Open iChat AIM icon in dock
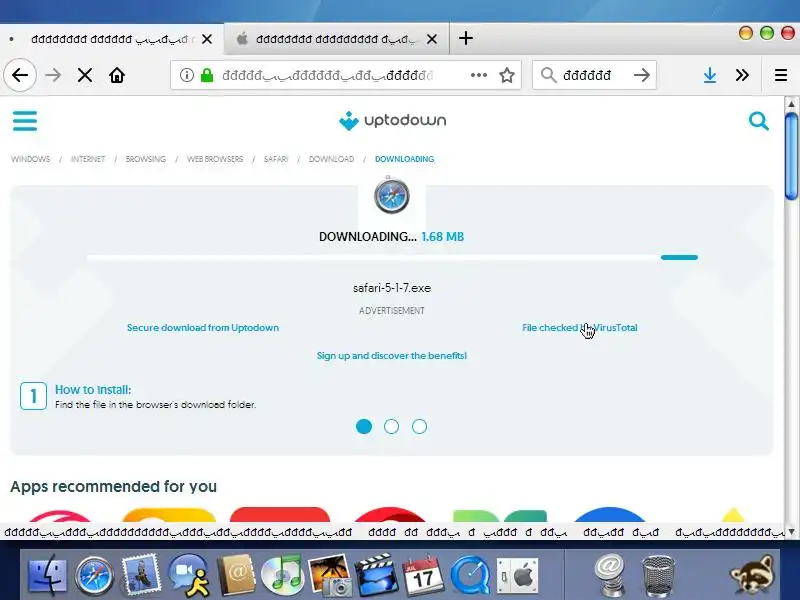The height and width of the screenshot is (600, 800). 189,576
